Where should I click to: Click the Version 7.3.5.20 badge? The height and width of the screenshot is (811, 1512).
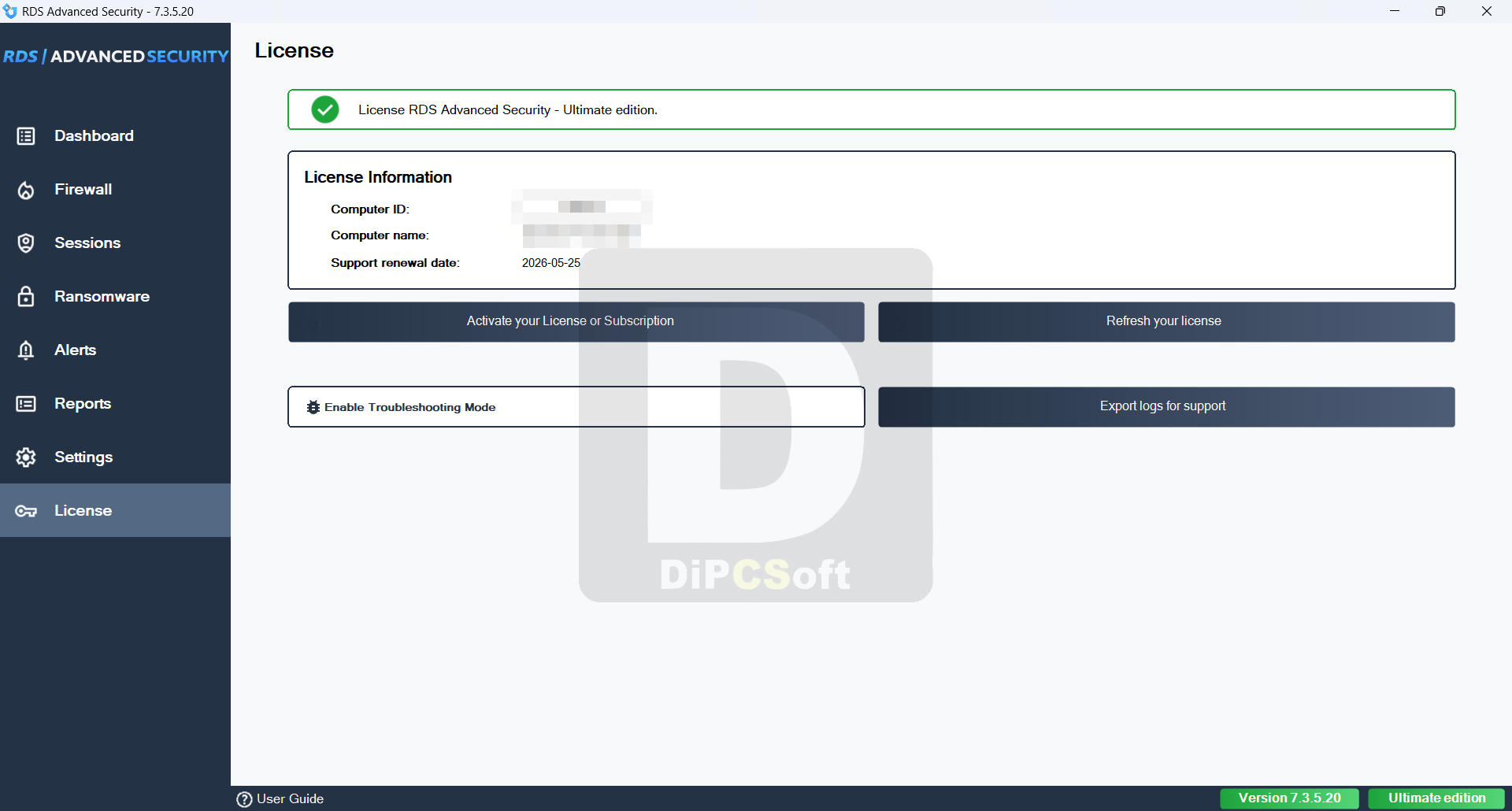[x=1289, y=798]
